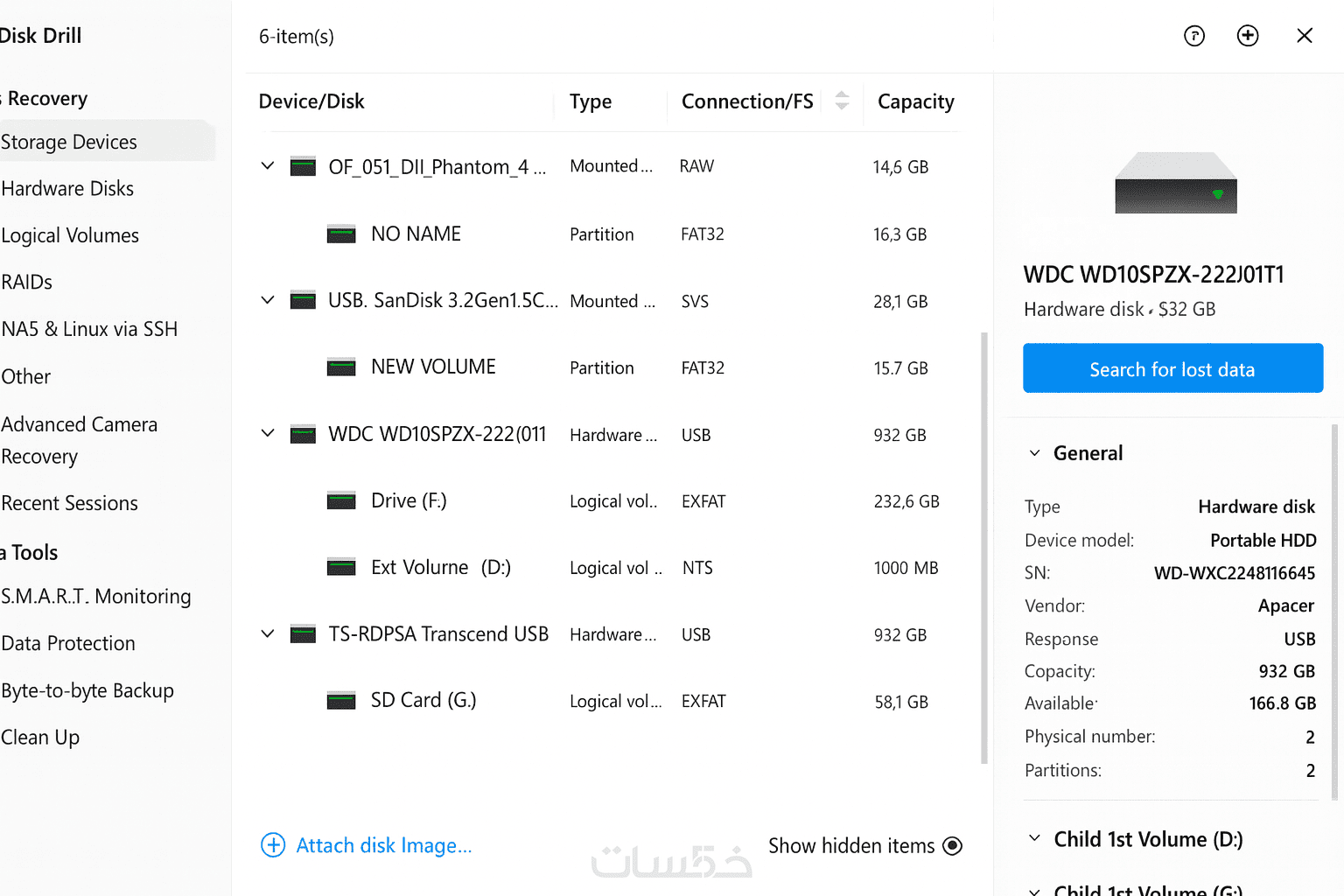Screen dimensions: 1344x896
Task: Click the Attach disk Image link
Action: 384,845
